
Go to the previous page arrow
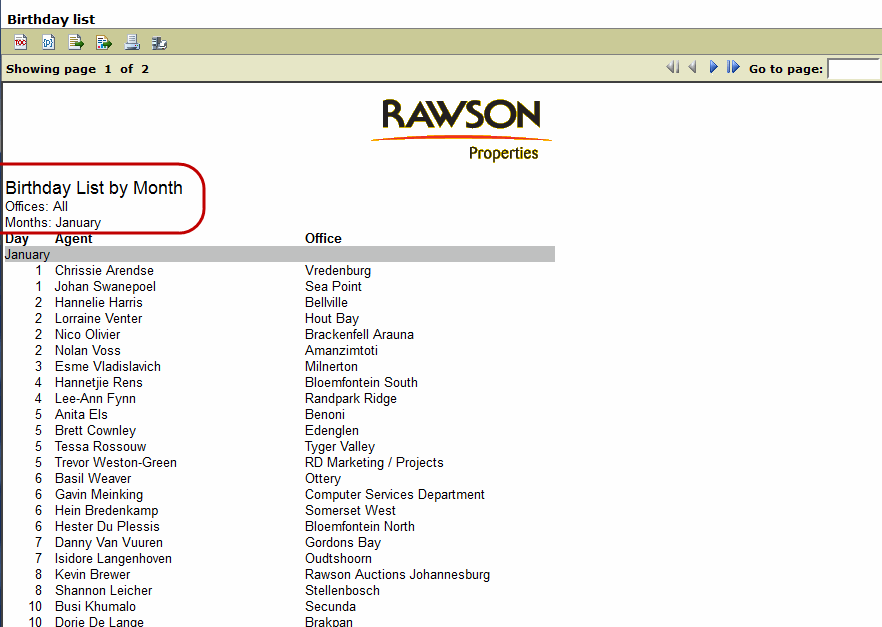point(692,67)
